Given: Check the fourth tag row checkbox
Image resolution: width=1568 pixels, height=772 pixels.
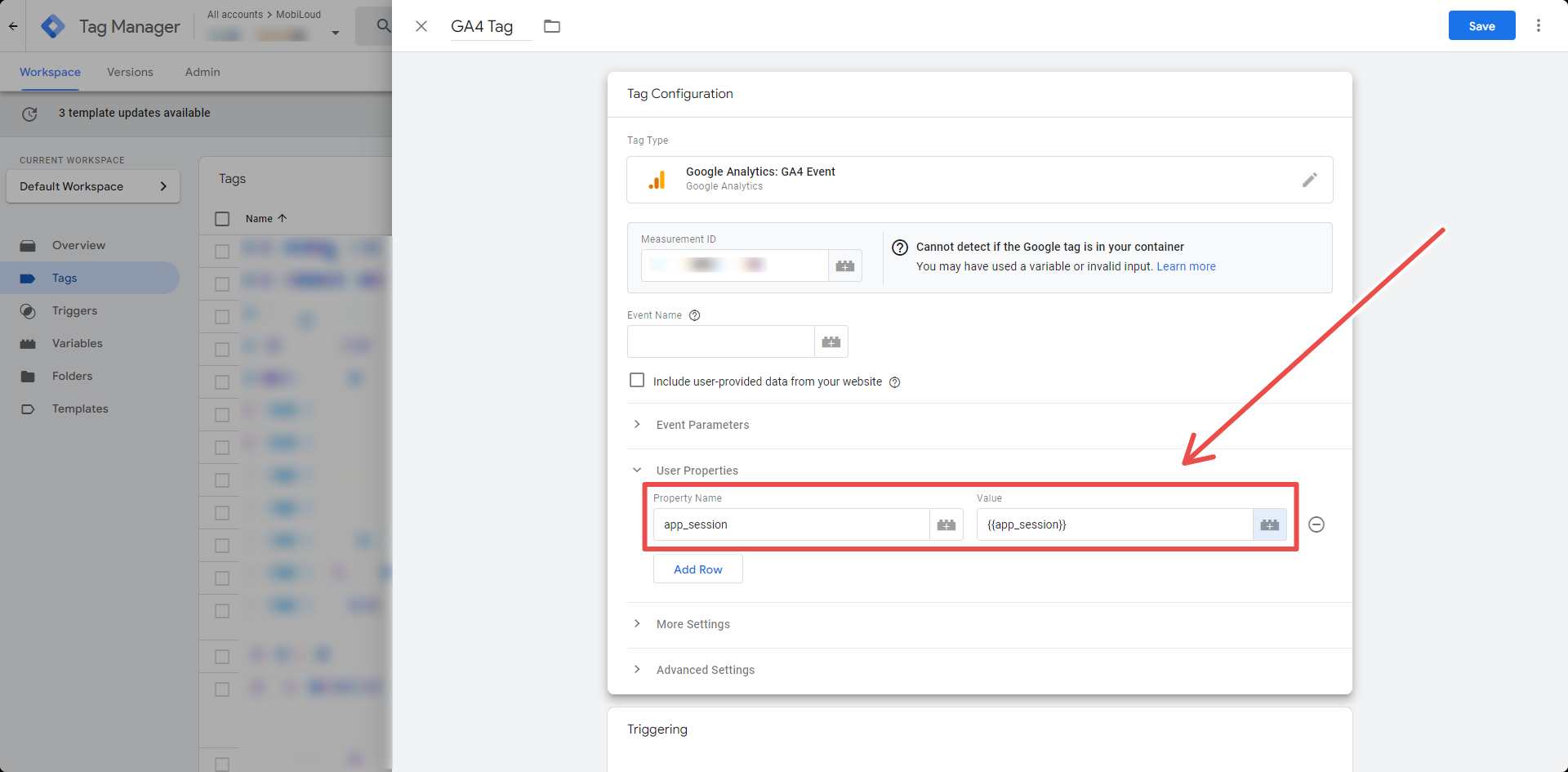Looking at the screenshot, I should click(222, 350).
